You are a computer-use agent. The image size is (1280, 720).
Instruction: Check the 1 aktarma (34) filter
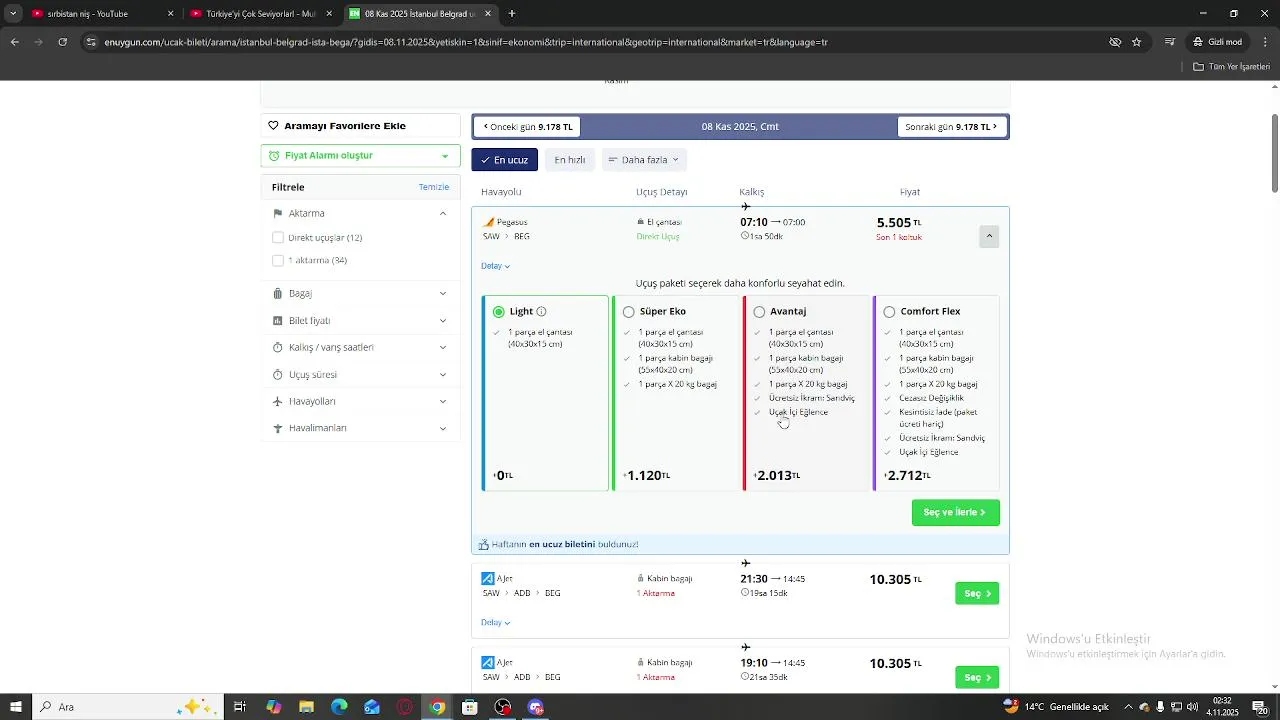coord(278,261)
